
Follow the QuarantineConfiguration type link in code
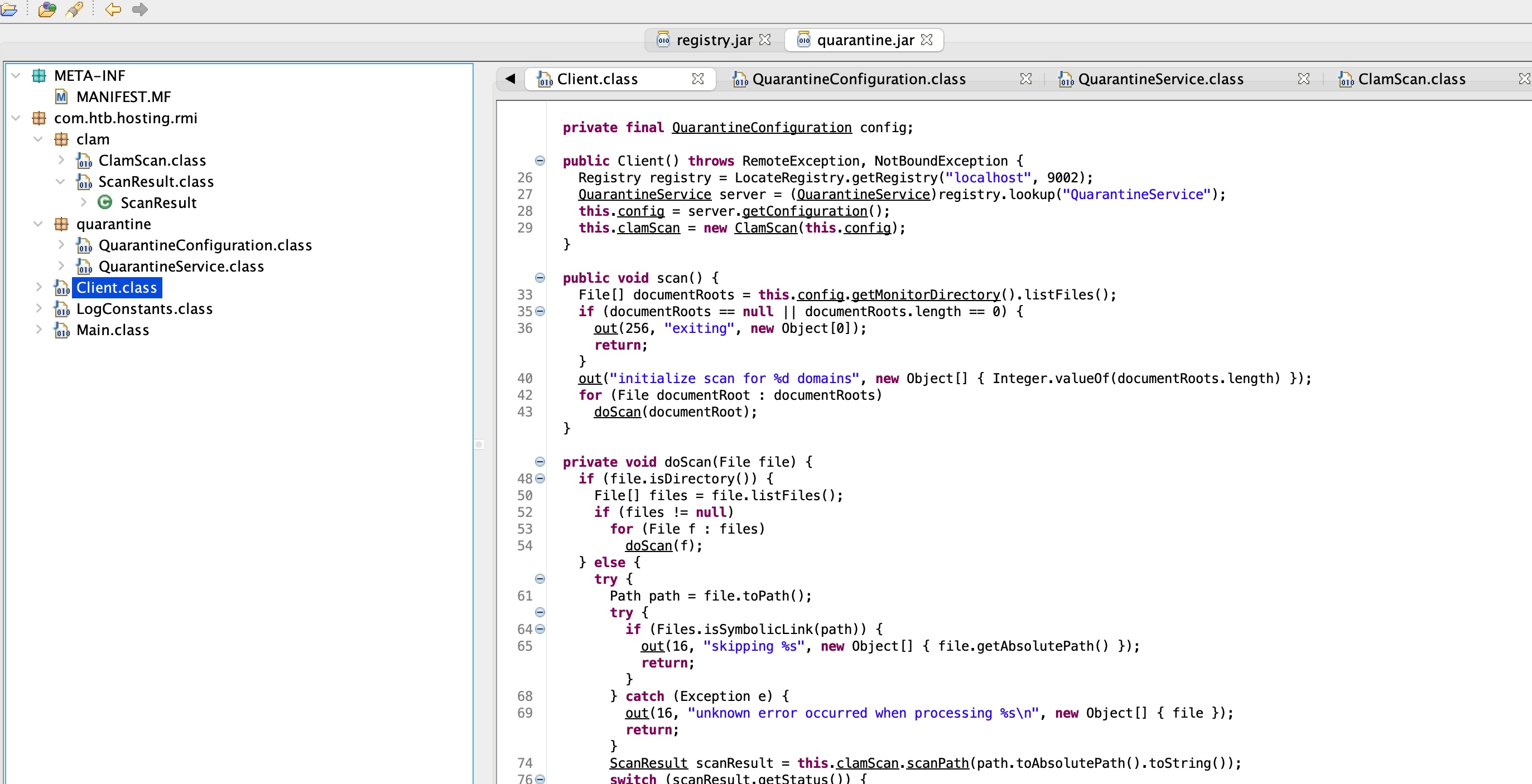tap(761, 128)
